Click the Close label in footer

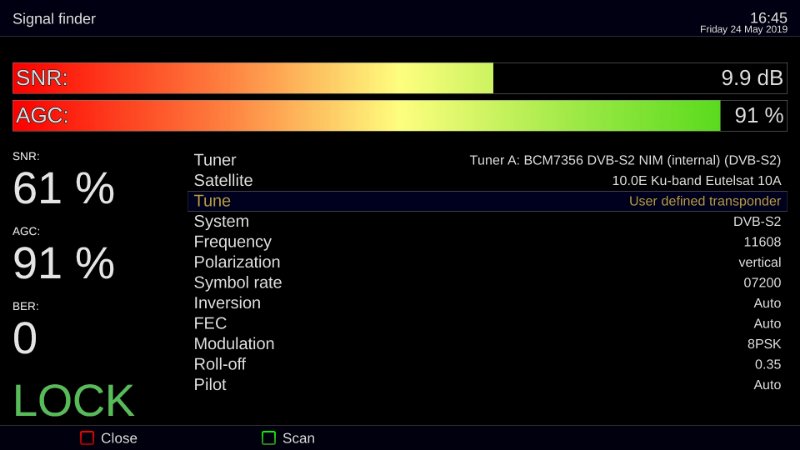(119, 438)
